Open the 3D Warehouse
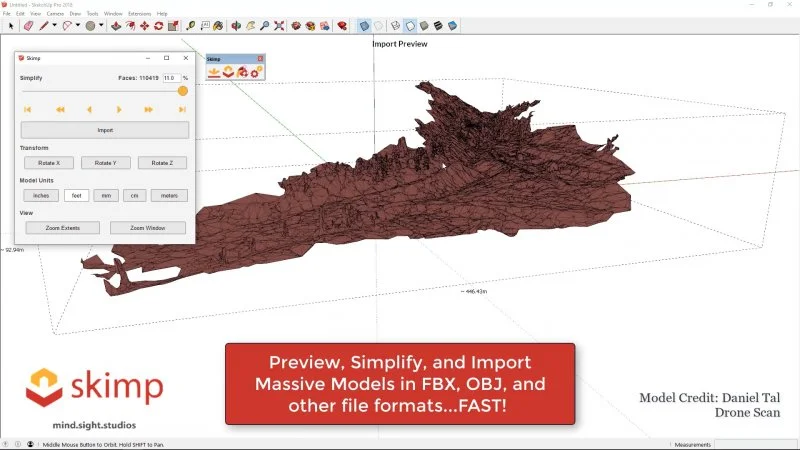 (296, 26)
